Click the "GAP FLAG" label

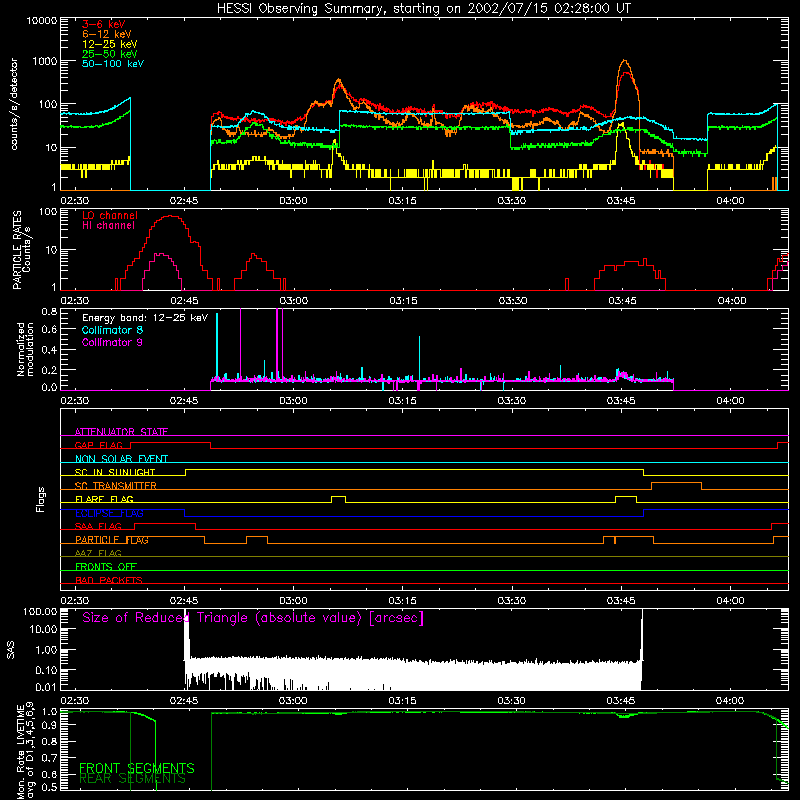(98, 445)
